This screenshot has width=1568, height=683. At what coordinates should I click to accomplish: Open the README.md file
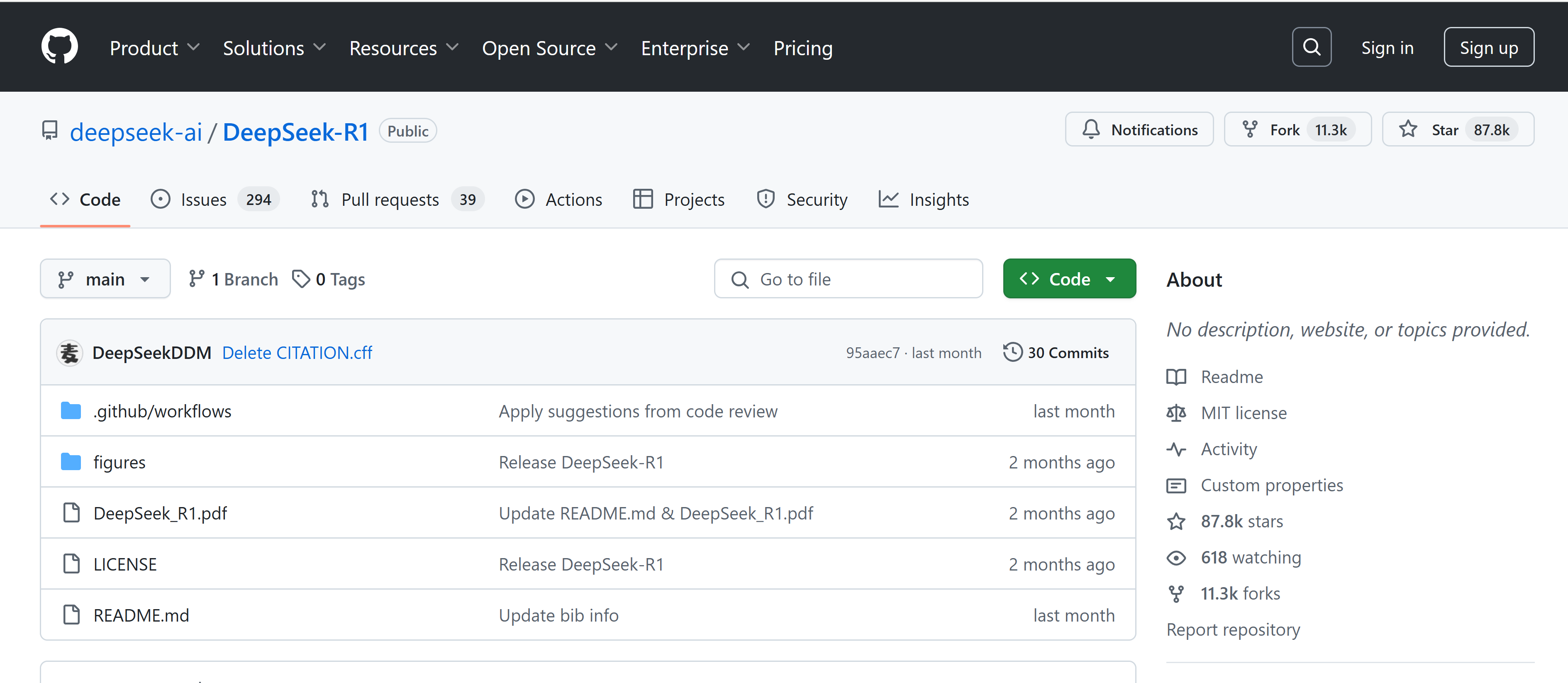click(141, 615)
